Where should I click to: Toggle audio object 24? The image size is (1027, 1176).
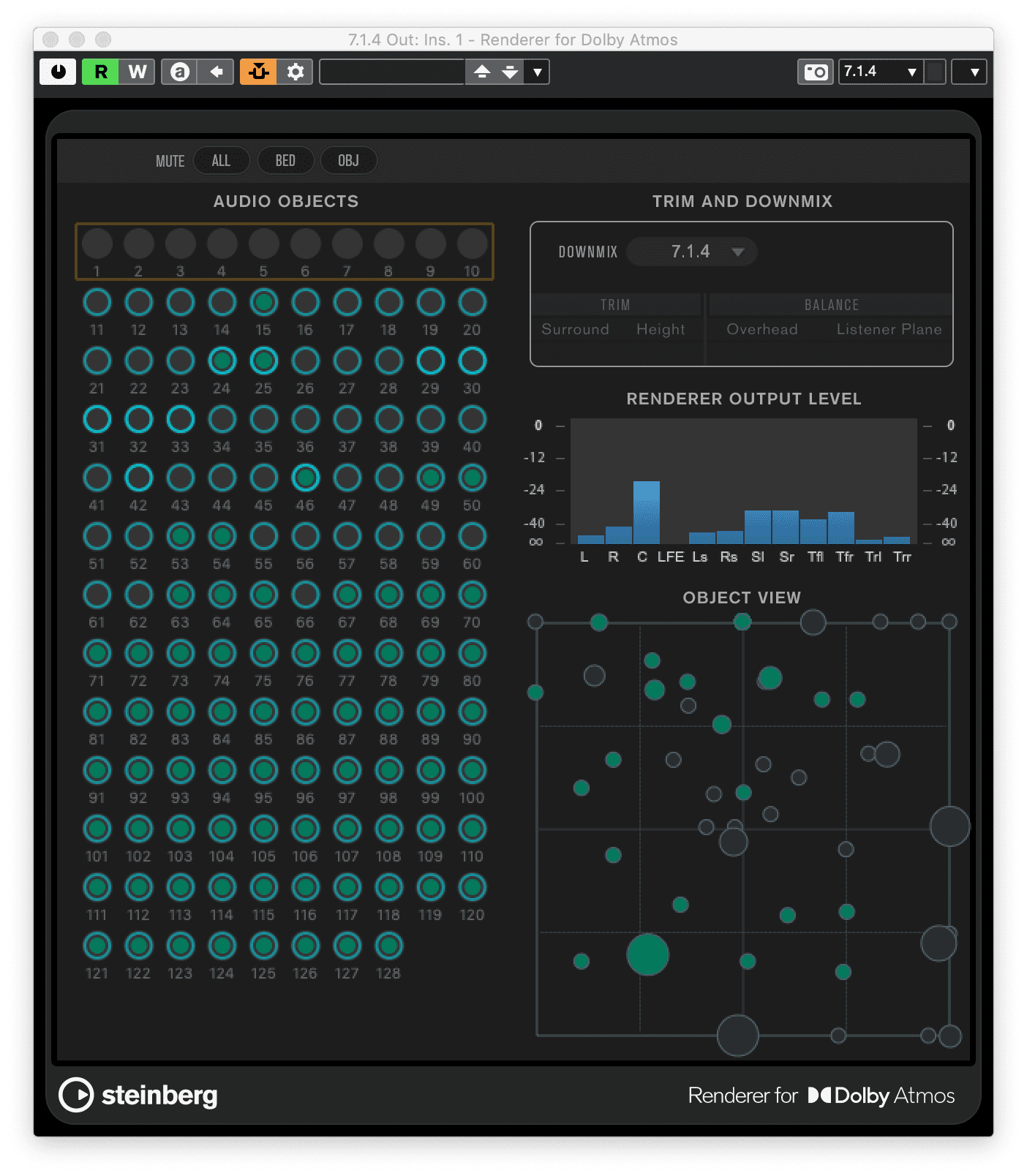pos(222,361)
